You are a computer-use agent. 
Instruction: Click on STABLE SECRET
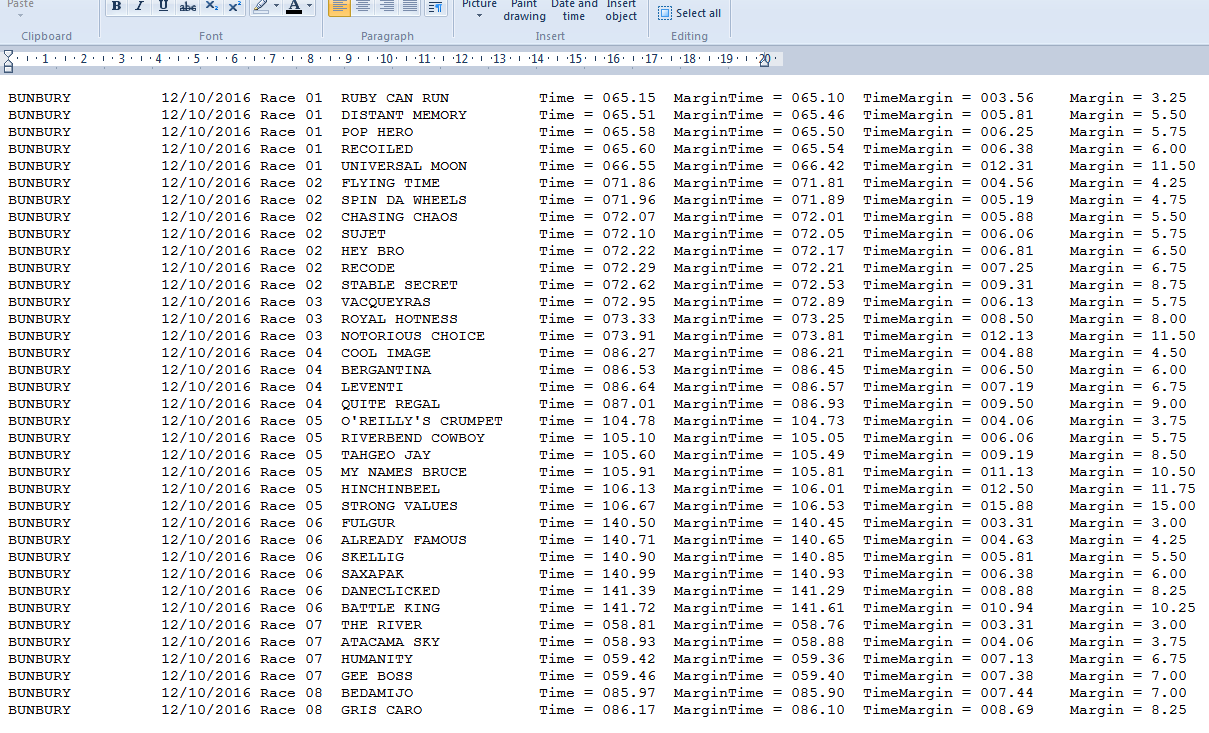click(399, 285)
